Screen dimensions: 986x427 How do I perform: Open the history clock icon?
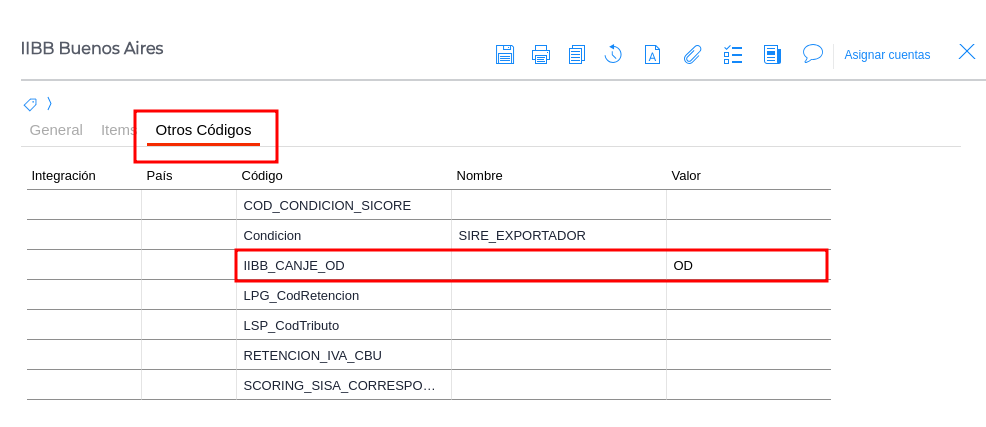(x=613, y=54)
